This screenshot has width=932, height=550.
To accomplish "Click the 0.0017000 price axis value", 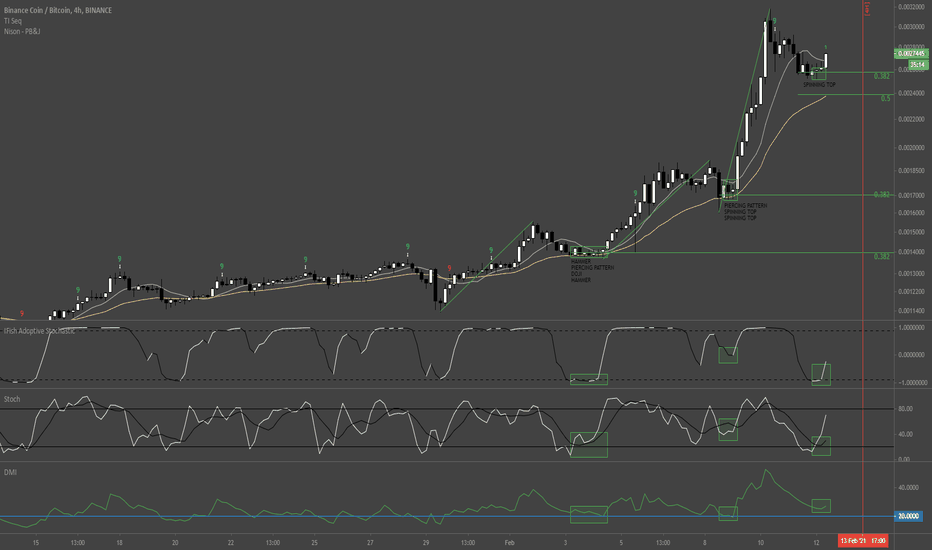I will click(911, 195).
